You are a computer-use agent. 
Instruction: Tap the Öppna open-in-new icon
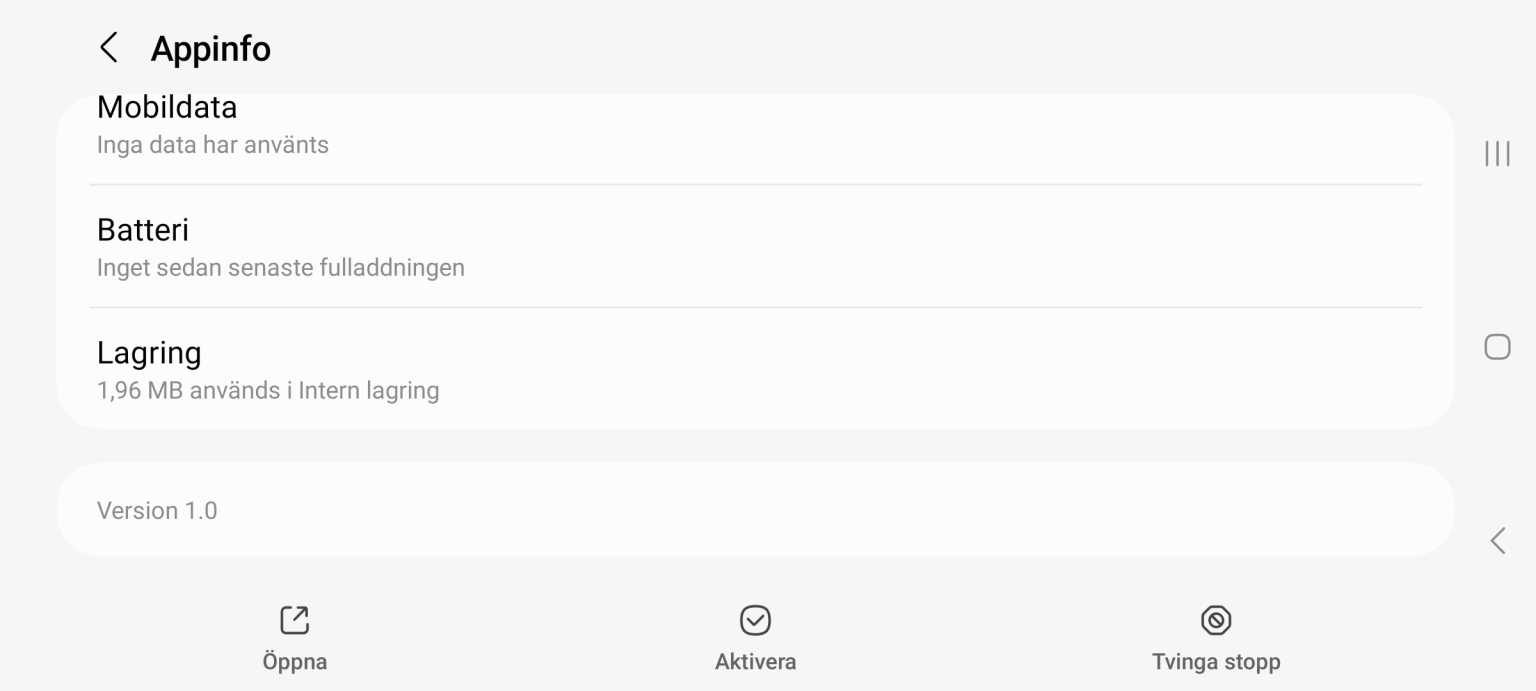294,620
